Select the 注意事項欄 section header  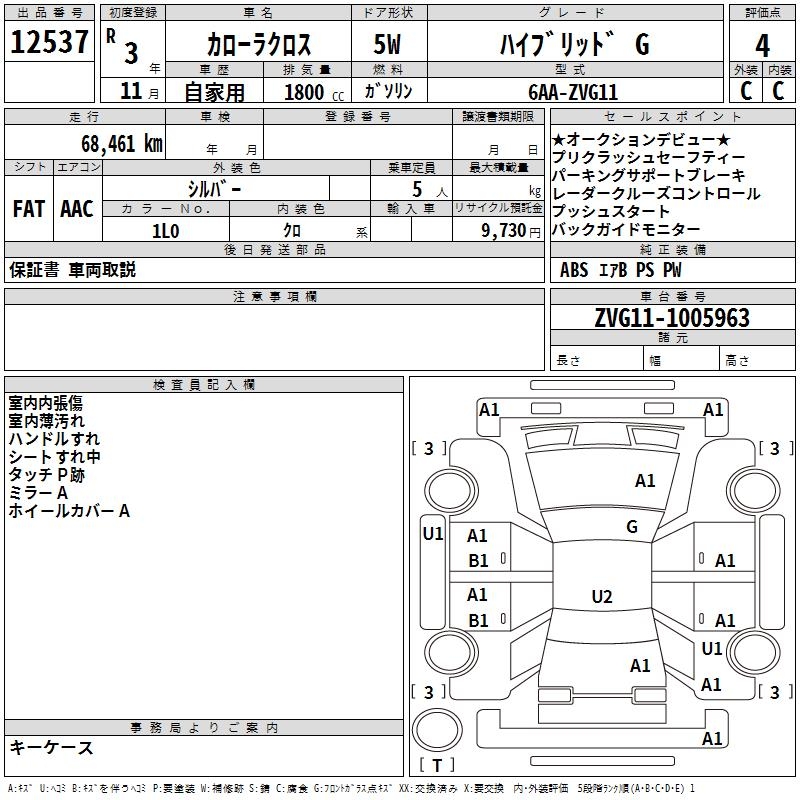(274, 296)
